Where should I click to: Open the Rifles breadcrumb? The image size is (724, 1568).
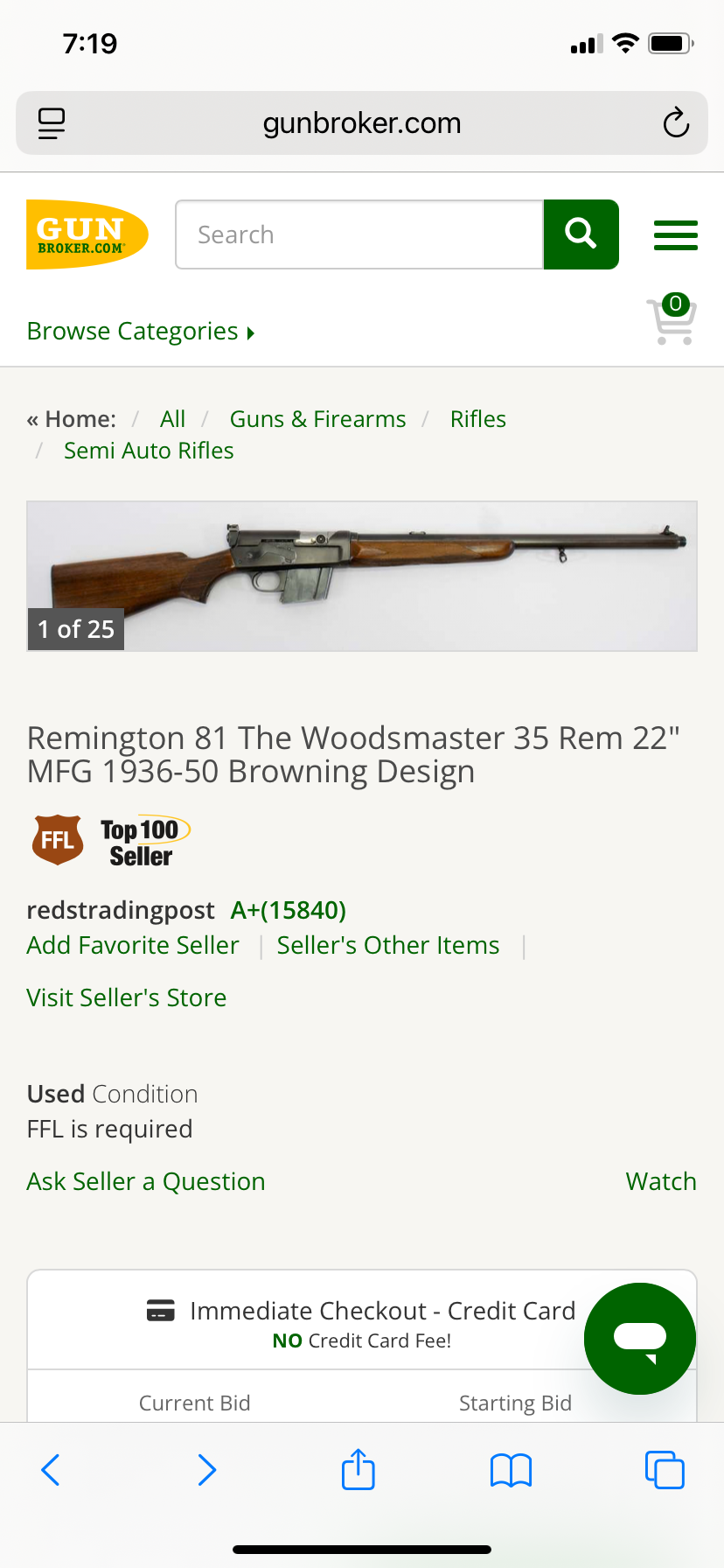click(x=477, y=419)
